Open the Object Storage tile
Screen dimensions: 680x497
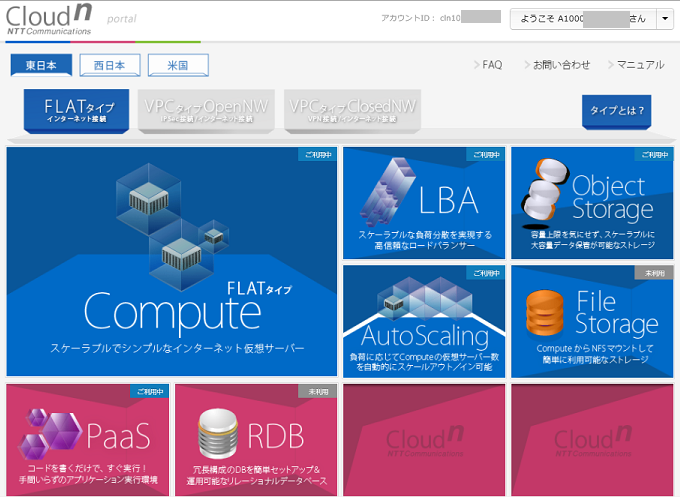pyautogui.click(x=592, y=202)
